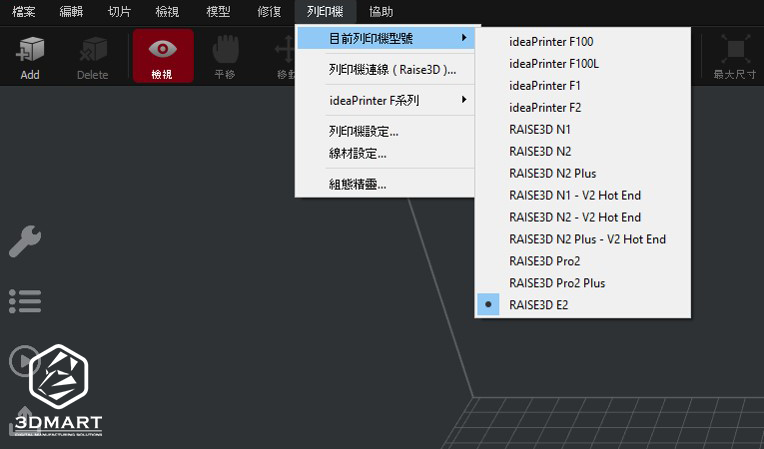Screen dimensions: 764x449
Task: Open the wrench settings icon on sidebar
Action: [25, 241]
